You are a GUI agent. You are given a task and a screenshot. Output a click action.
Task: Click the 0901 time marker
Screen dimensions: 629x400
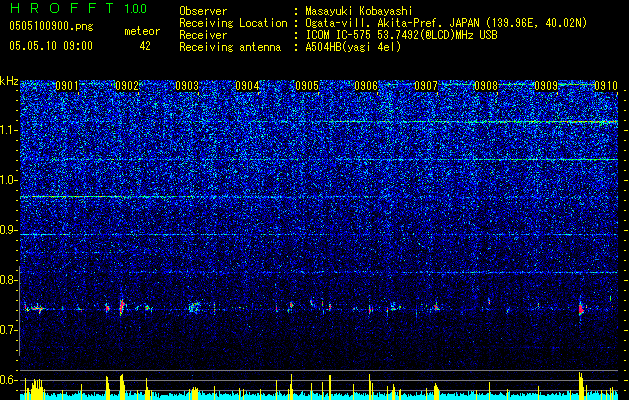(x=67, y=86)
